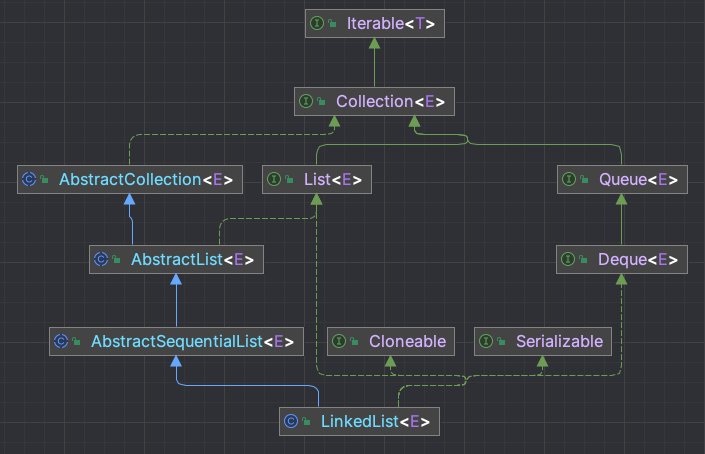Click the abstract class icon on AbstractList<E>
Viewport: 705px width, 454px height.
click(x=101, y=259)
